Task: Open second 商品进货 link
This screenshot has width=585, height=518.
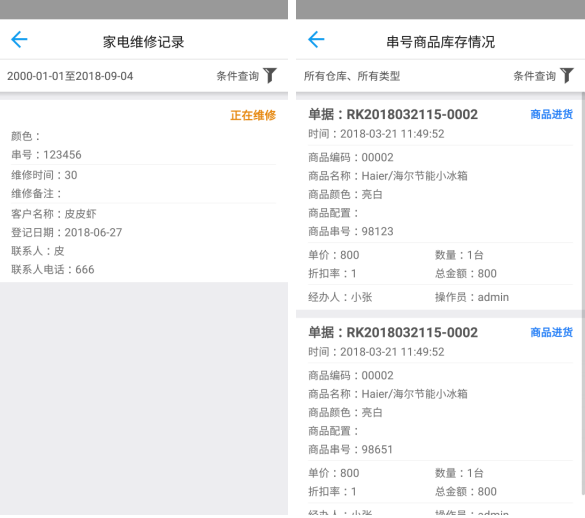Action: tap(551, 332)
